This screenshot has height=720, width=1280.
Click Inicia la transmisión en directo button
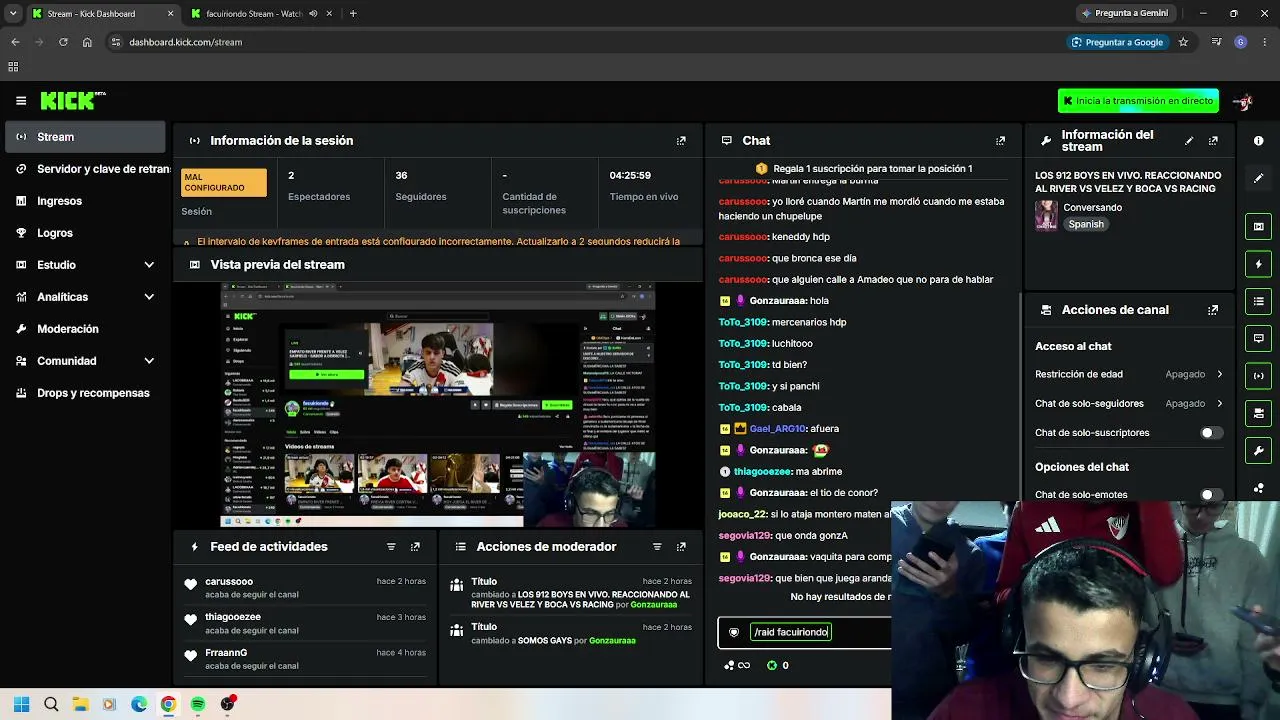[1138, 101]
